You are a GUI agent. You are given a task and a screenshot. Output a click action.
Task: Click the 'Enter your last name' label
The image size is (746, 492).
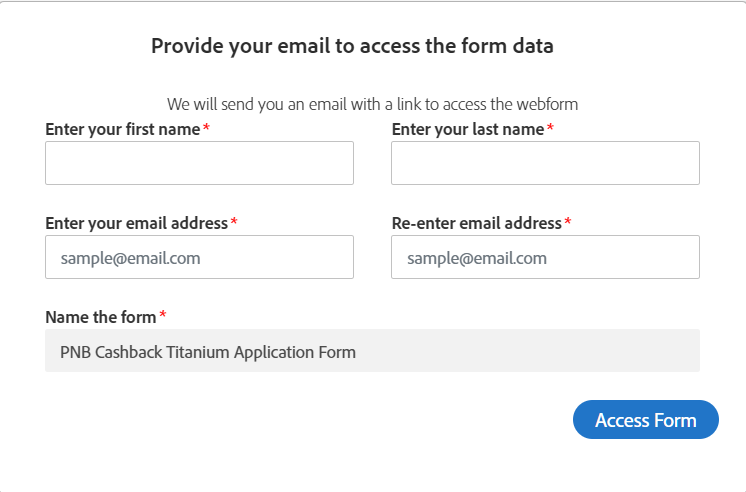point(468,129)
